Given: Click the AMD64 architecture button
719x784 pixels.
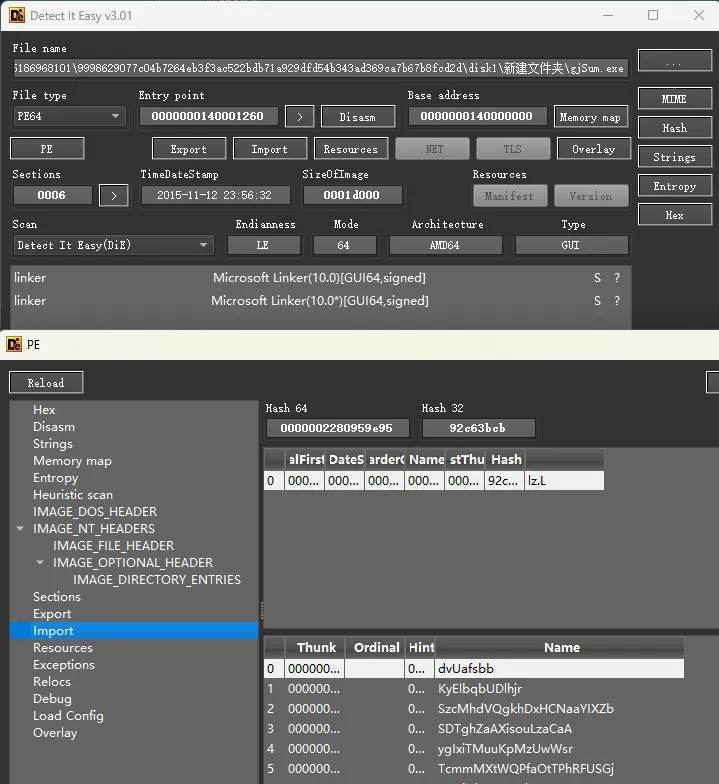Looking at the screenshot, I should click(446, 246).
